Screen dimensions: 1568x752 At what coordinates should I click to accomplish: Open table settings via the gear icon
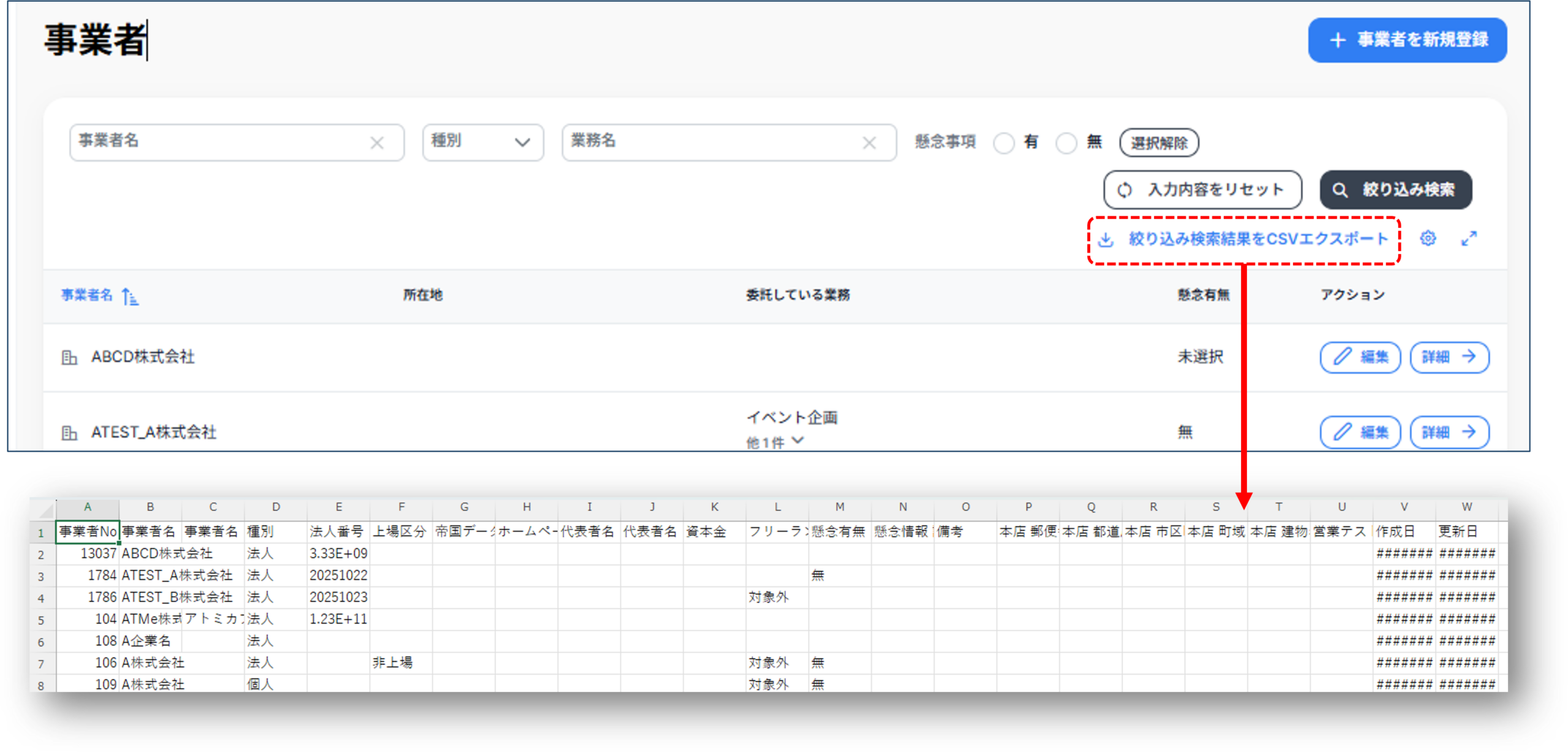click(x=1428, y=238)
